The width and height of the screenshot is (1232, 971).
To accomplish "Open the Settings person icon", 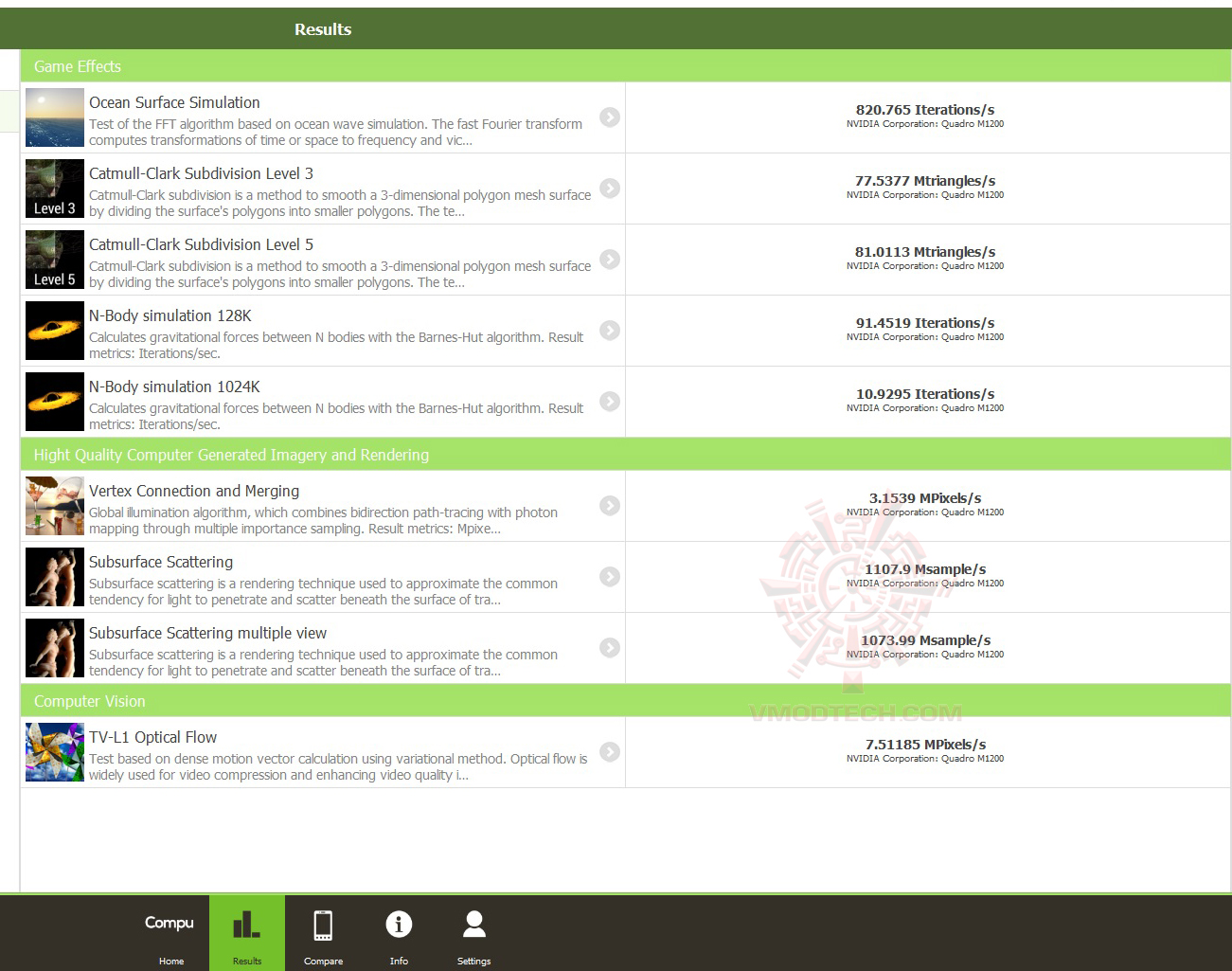I will [474, 924].
